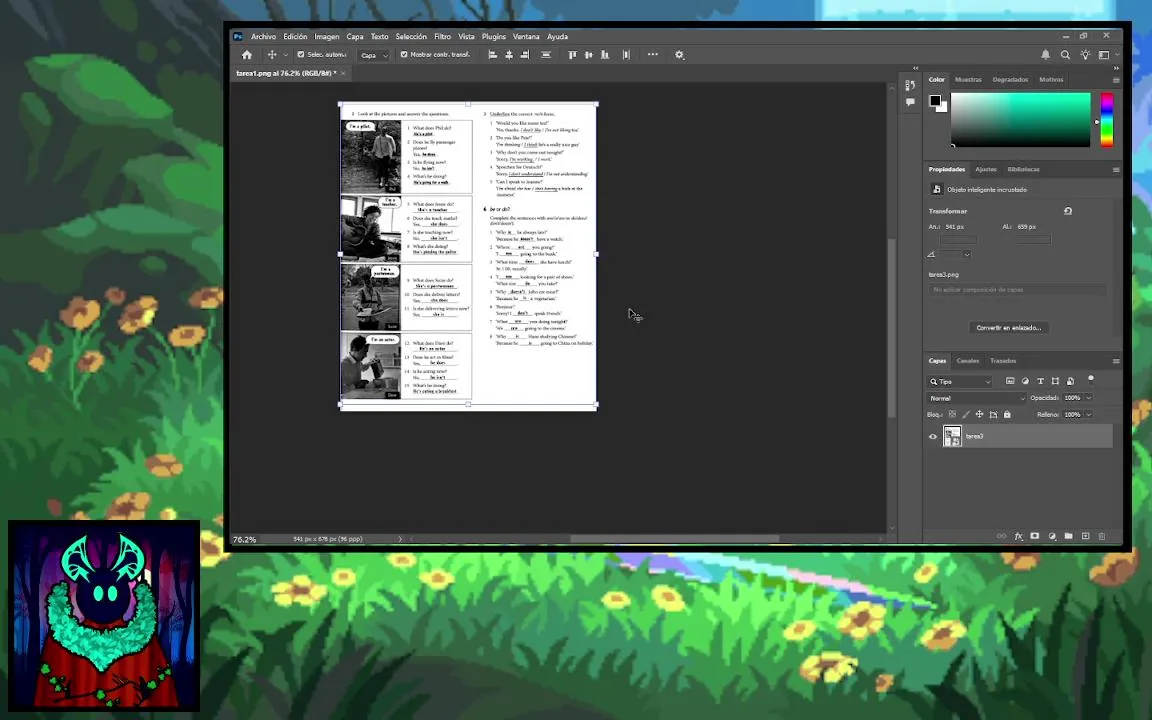Toggle lock image pixels brush
The width and height of the screenshot is (1152, 720).
(x=966, y=414)
